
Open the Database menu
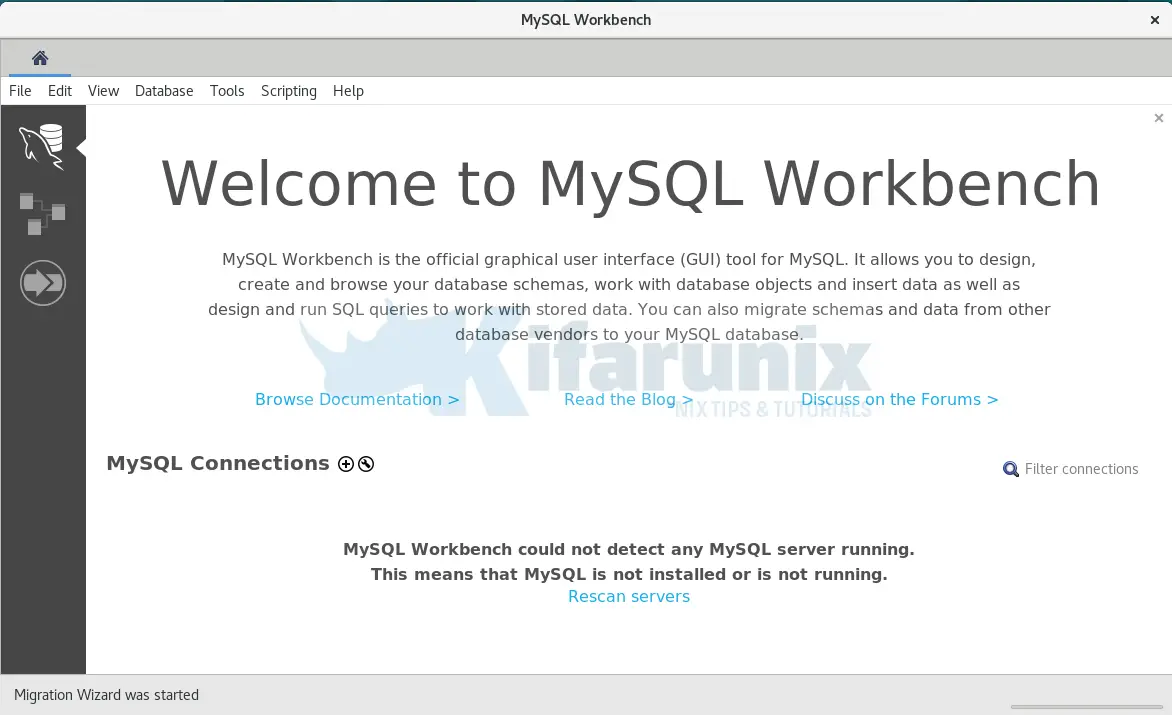point(164,91)
